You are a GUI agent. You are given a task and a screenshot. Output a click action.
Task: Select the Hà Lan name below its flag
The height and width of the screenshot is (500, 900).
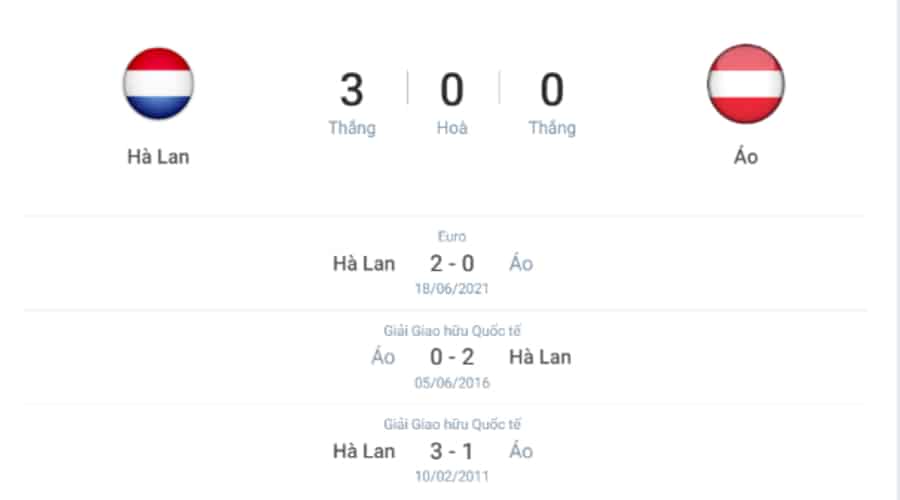pos(158,157)
